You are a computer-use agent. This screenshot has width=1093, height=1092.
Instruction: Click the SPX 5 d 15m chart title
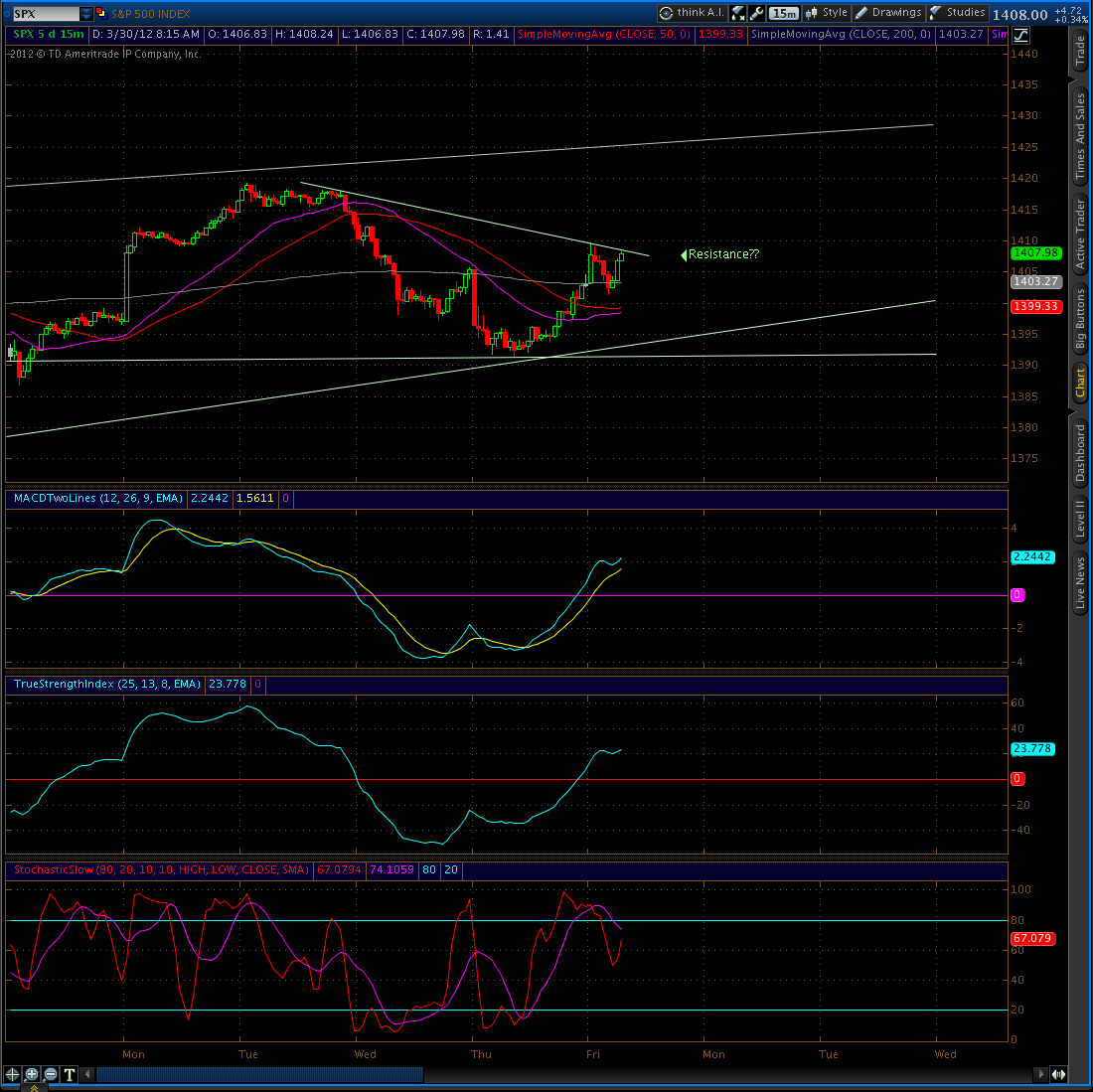[49, 34]
